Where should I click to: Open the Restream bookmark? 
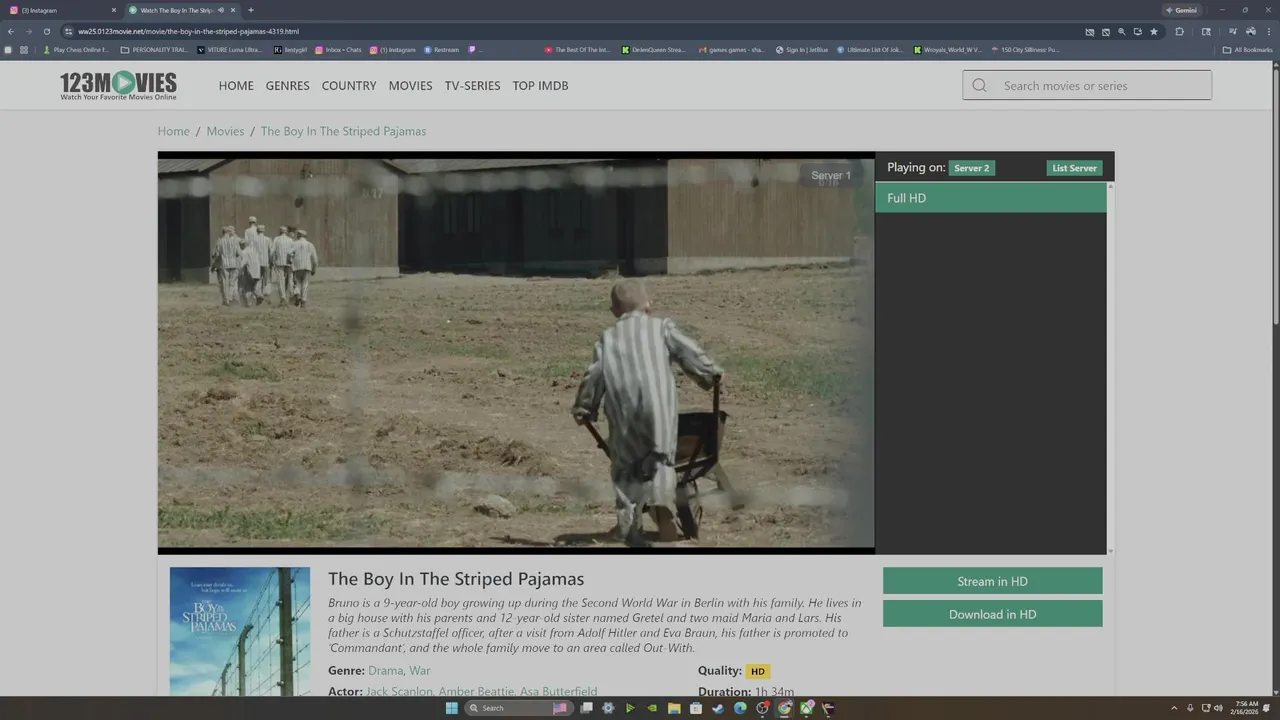(441, 49)
